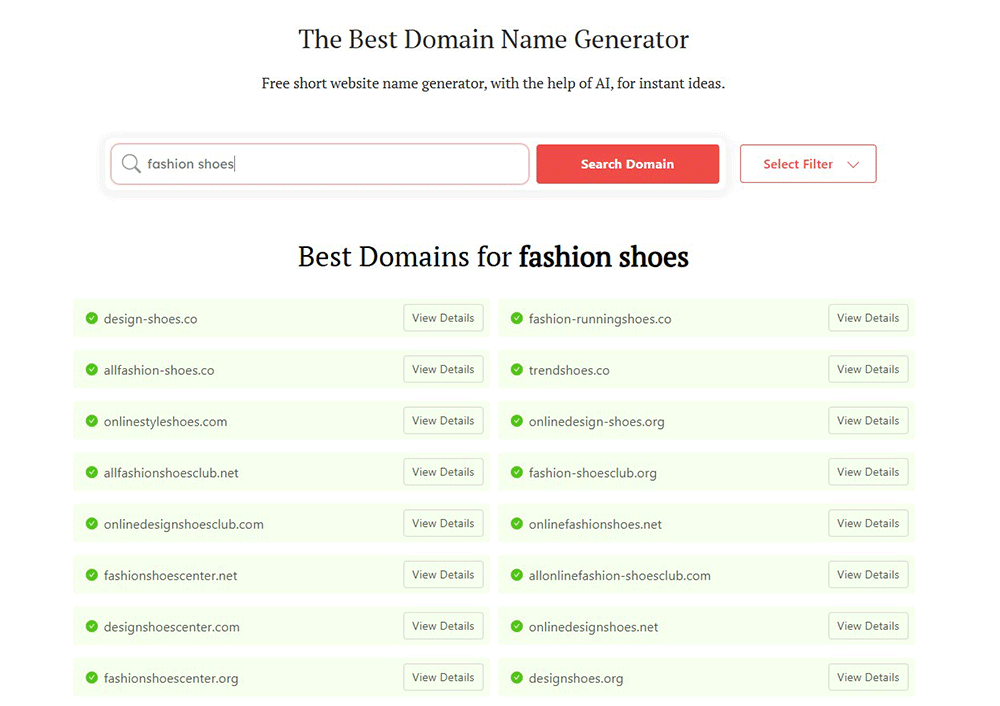Viewport: 1000px width, 706px height.
Task: Select the onlinedesign-shoes.org domain text
Action: pos(596,422)
